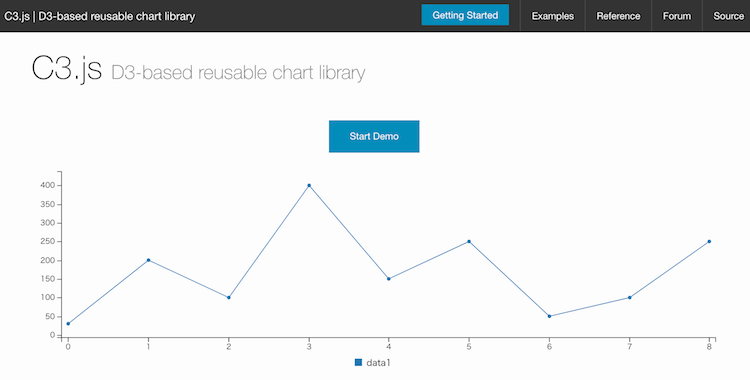
Task: Click the 200 y-axis tick label
Action: 48,260
